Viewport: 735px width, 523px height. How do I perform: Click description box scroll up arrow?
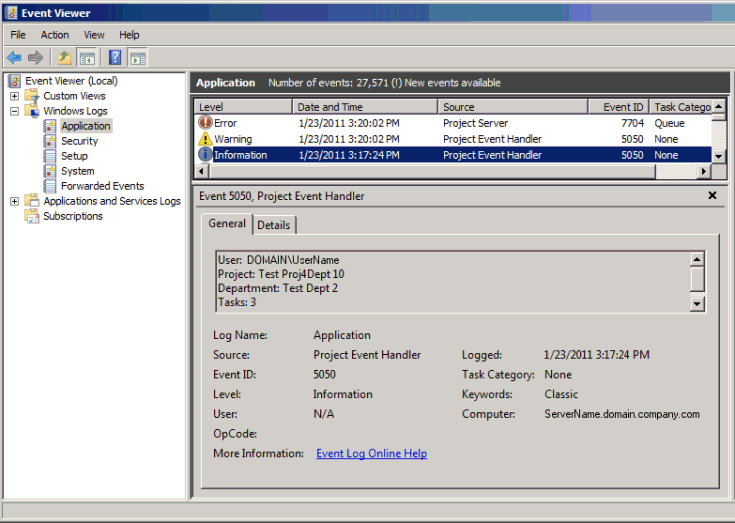tap(697, 259)
